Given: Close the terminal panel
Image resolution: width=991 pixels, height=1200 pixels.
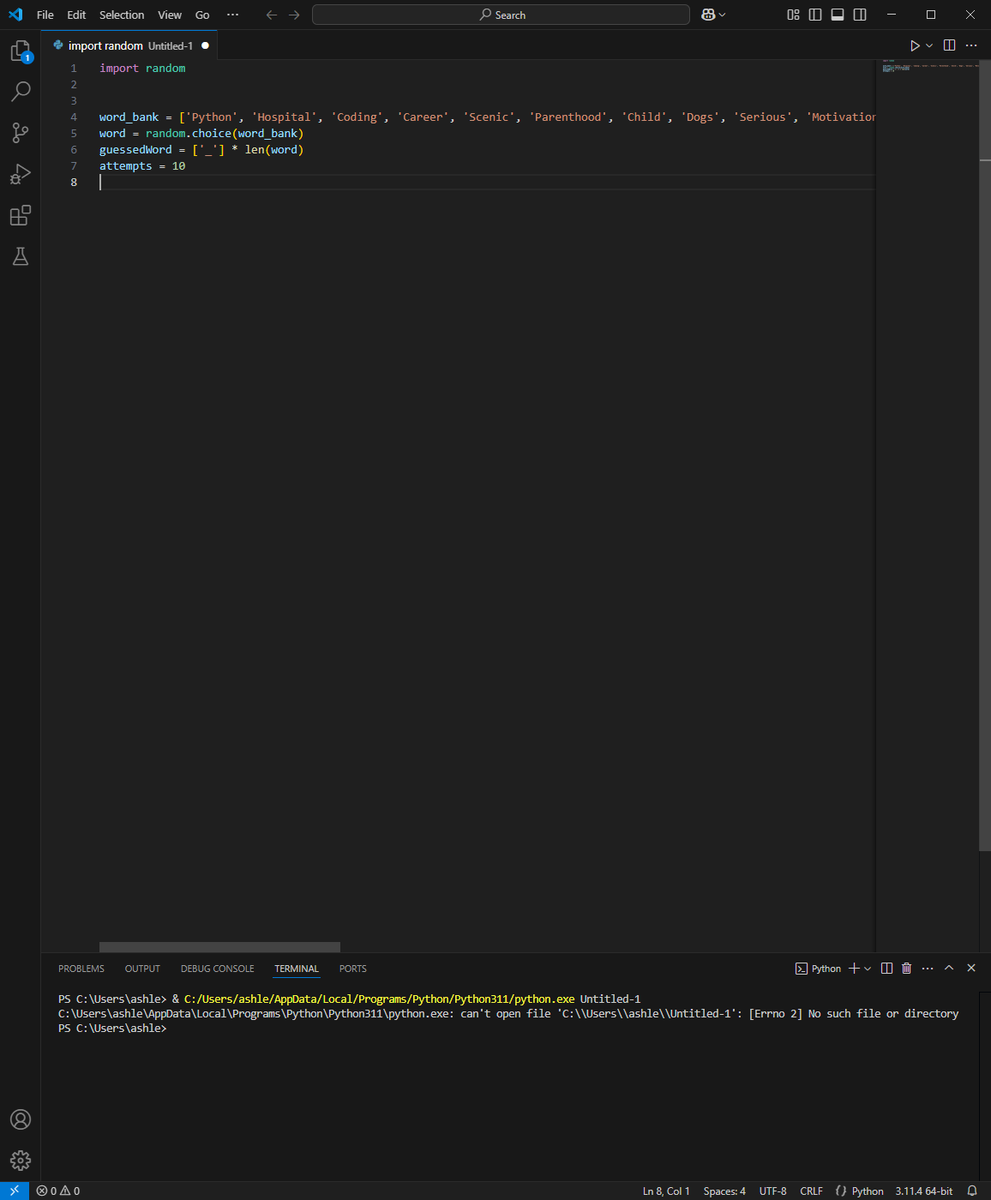Looking at the screenshot, I should coord(971,968).
